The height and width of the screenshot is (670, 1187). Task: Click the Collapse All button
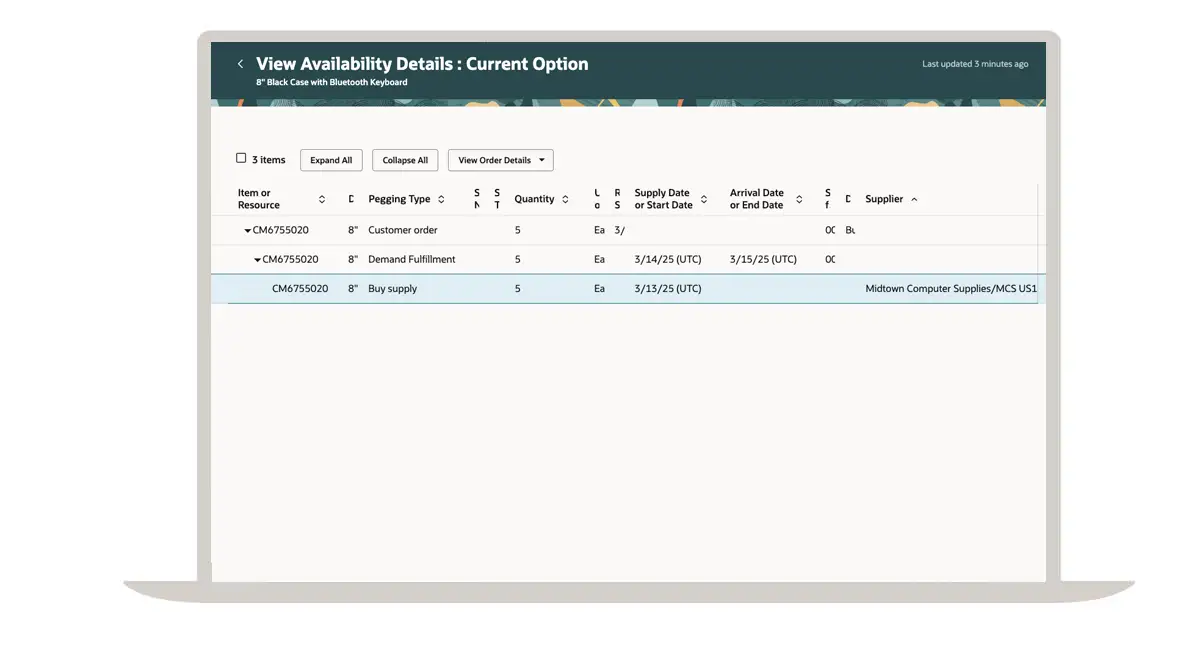pyautogui.click(x=405, y=160)
